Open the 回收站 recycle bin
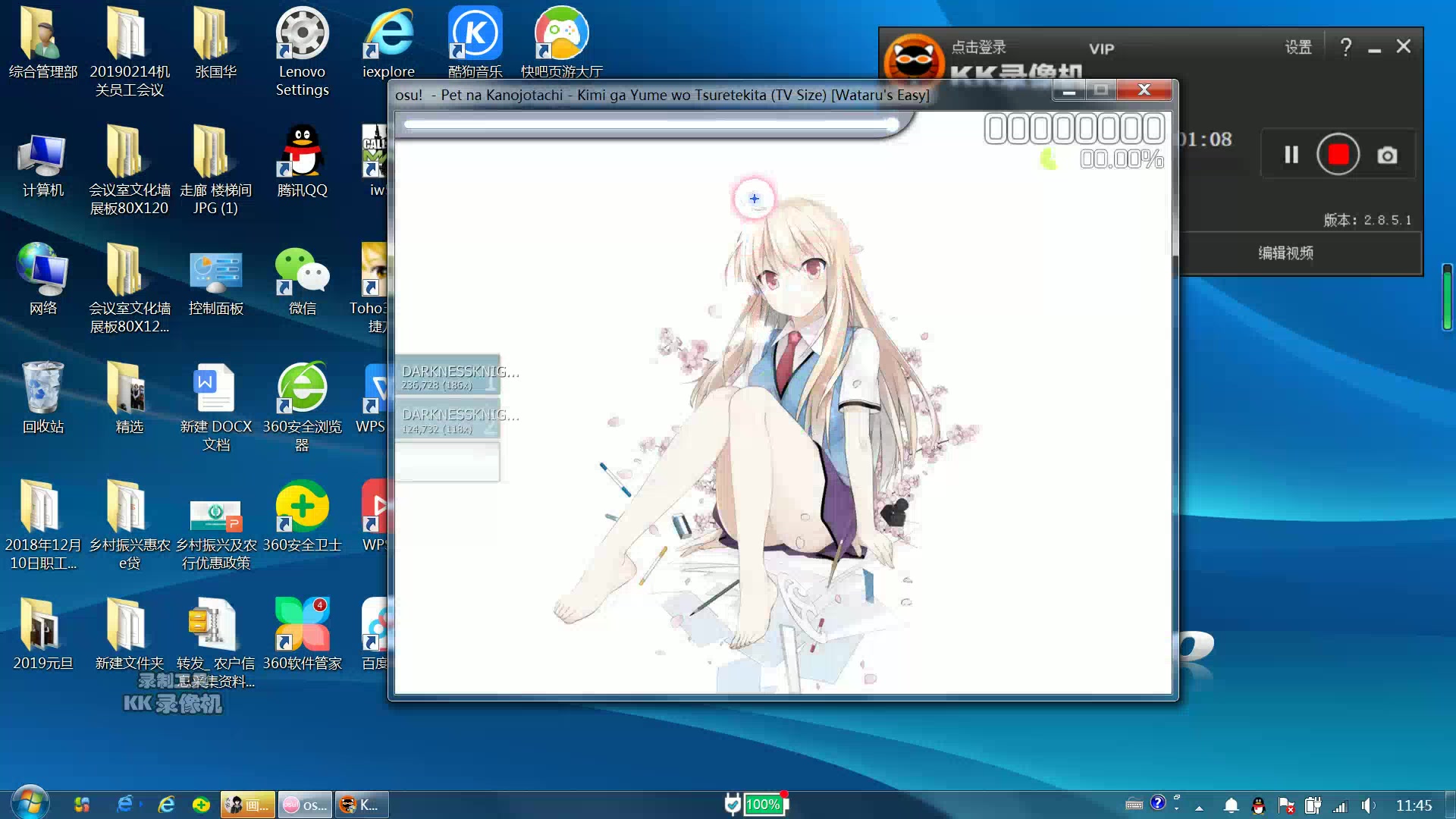 [x=43, y=398]
